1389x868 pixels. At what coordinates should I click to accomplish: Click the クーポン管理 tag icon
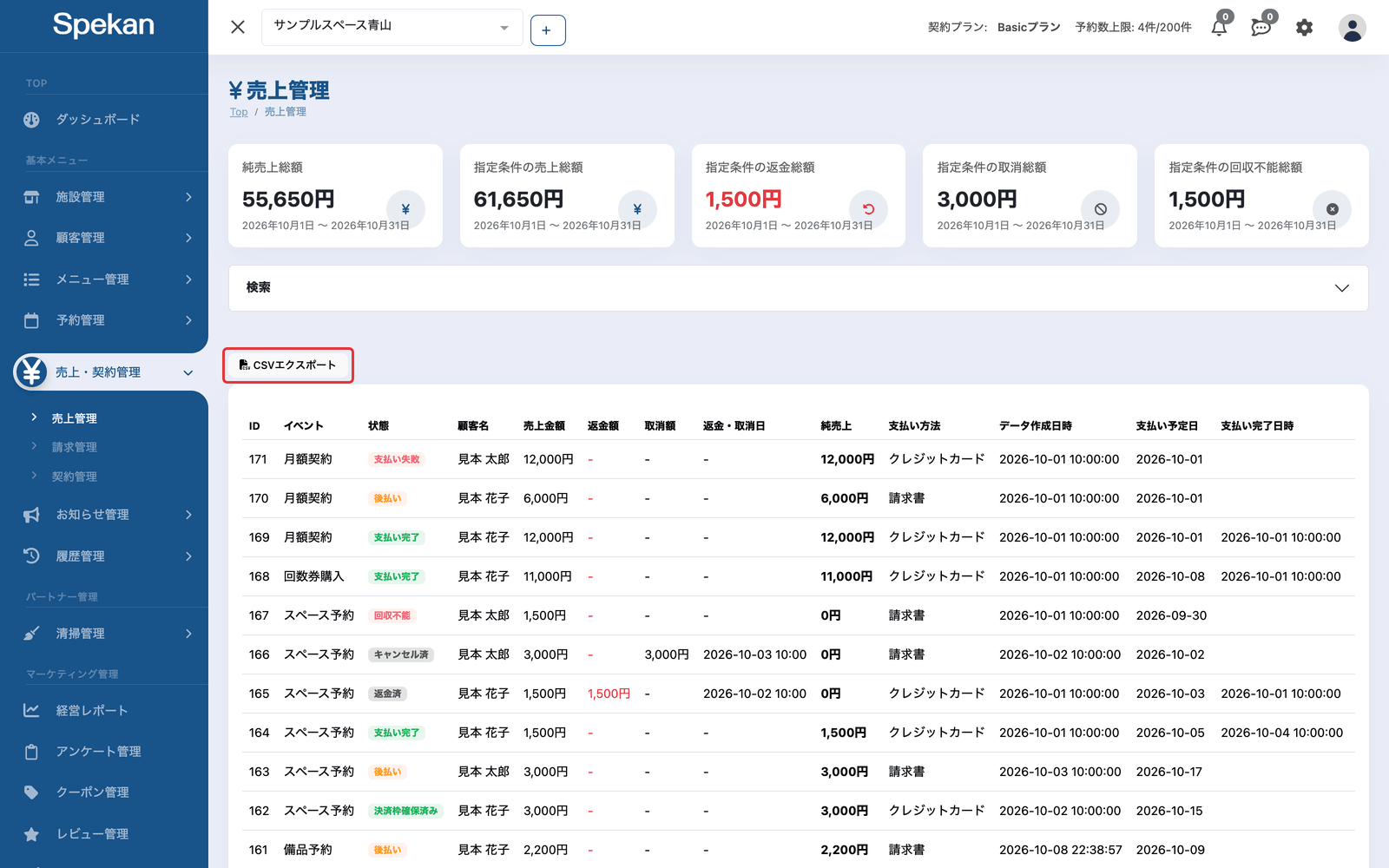[31, 792]
